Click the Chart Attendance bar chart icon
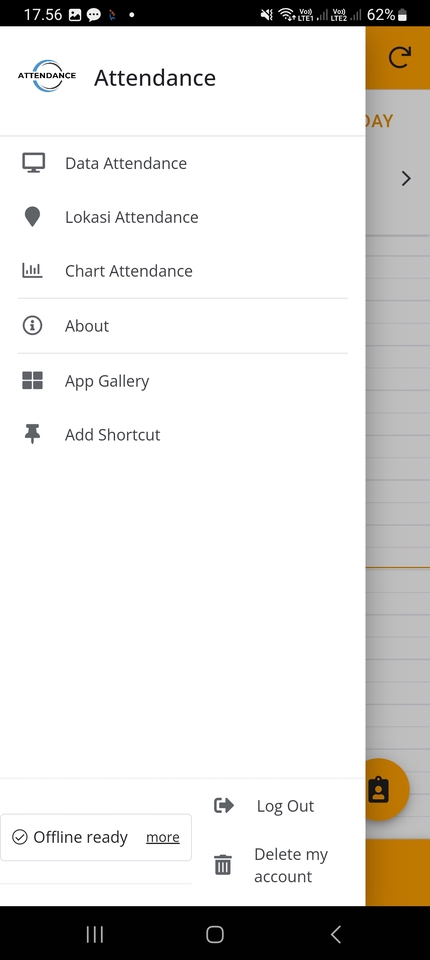Image resolution: width=430 pixels, height=960 pixels. pos(32,271)
